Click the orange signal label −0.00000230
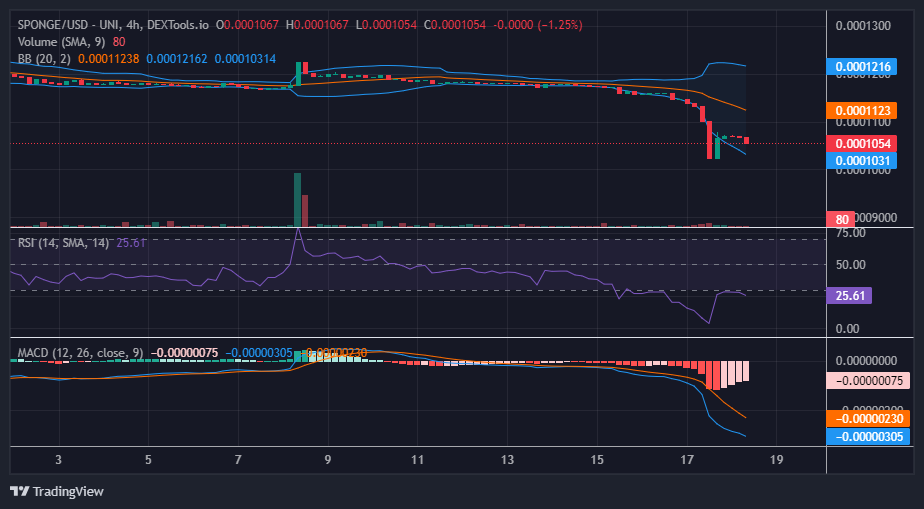Screen dimensions: 924x509 (869, 419)
